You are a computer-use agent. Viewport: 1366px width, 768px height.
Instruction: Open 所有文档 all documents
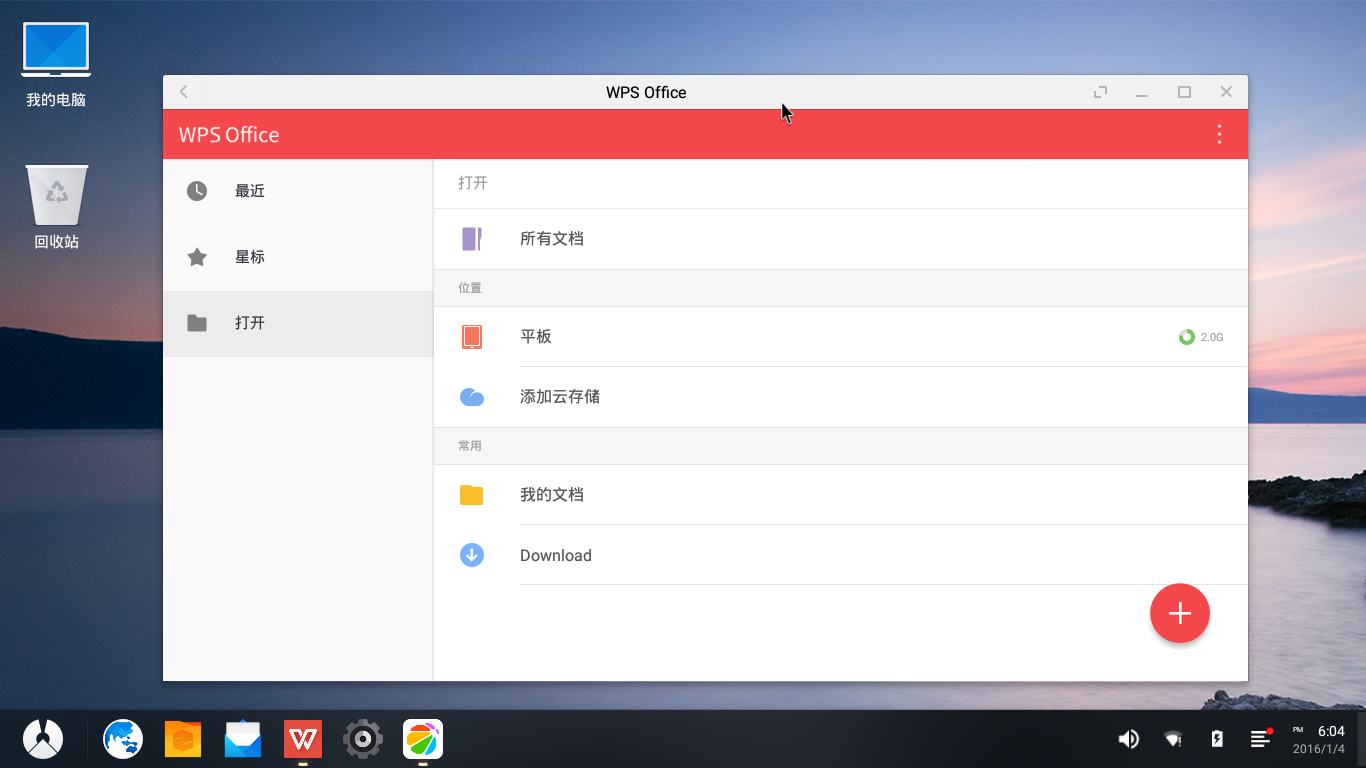[x=841, y=239]
